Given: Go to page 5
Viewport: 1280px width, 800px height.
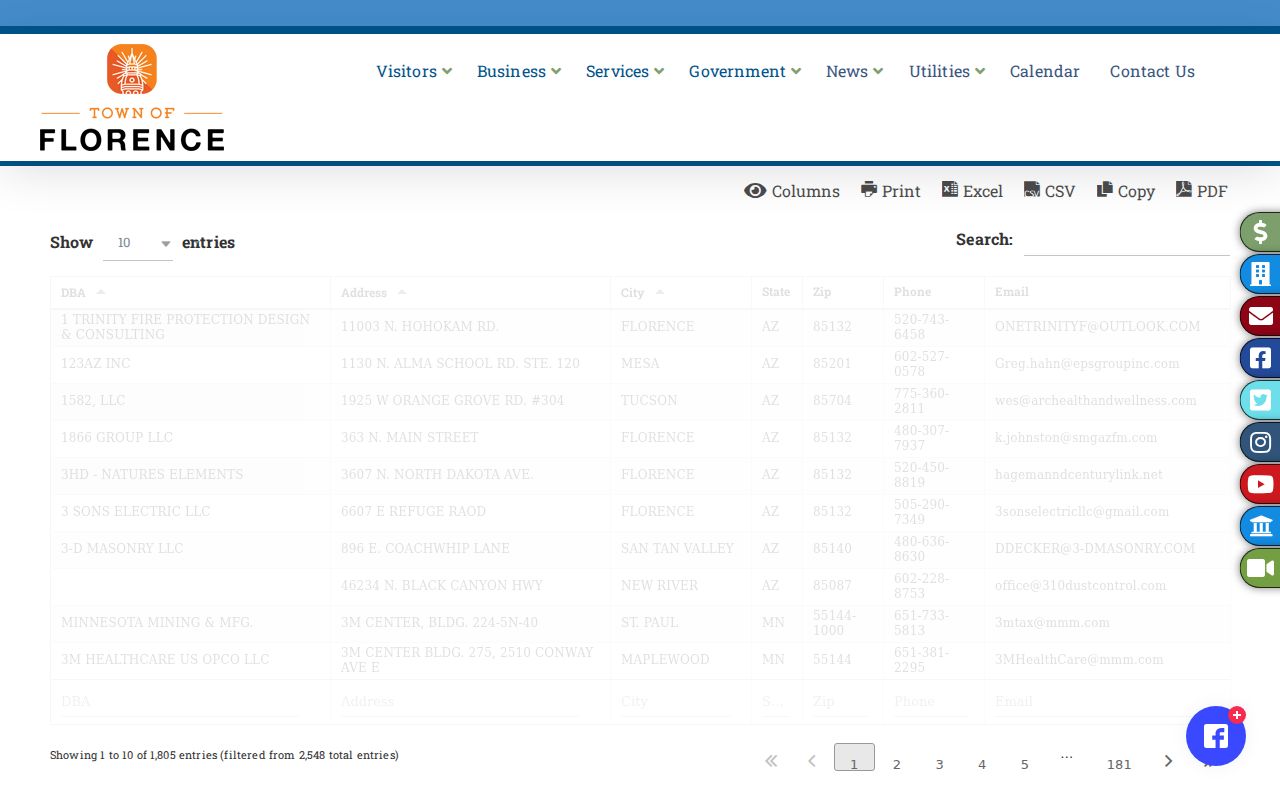Looking at the screenshot, I should [x=1024, y=764].
